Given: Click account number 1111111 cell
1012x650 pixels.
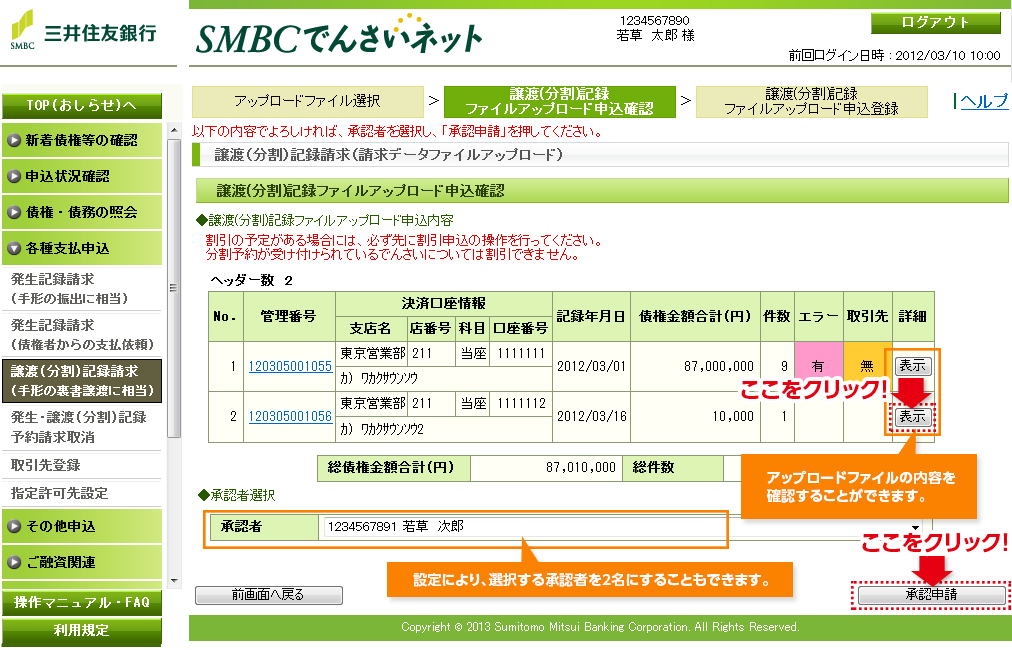Looking at the screenshot, I should point(521,353).
